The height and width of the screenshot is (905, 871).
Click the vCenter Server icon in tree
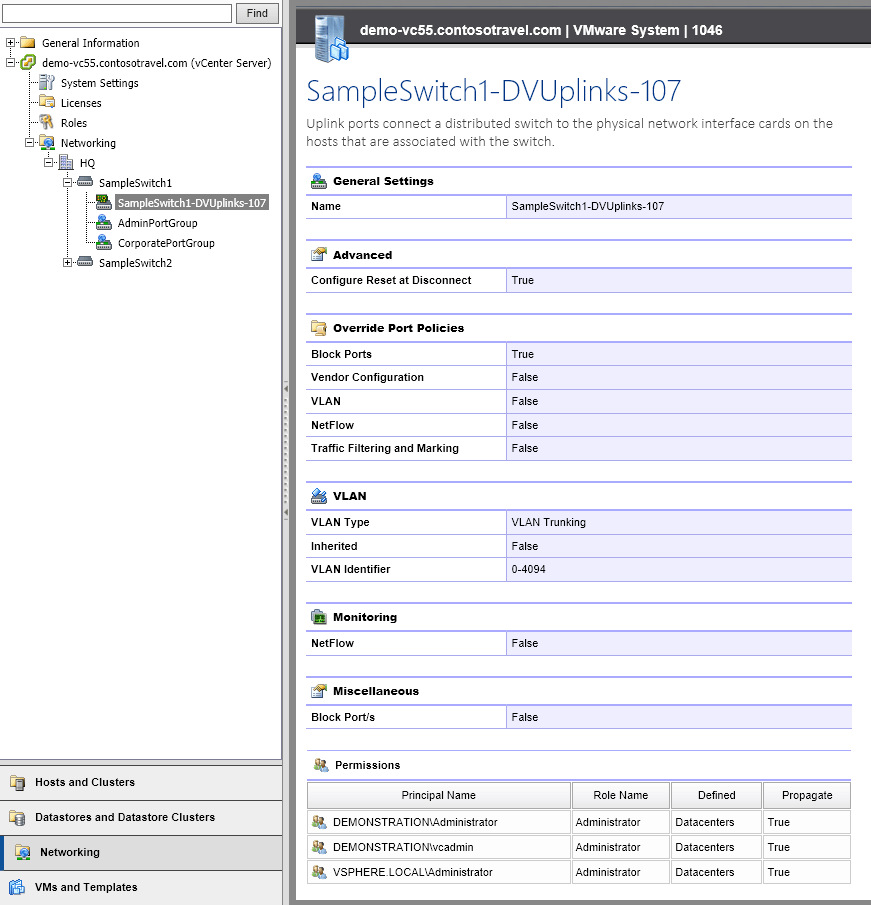tap(28, 62)
